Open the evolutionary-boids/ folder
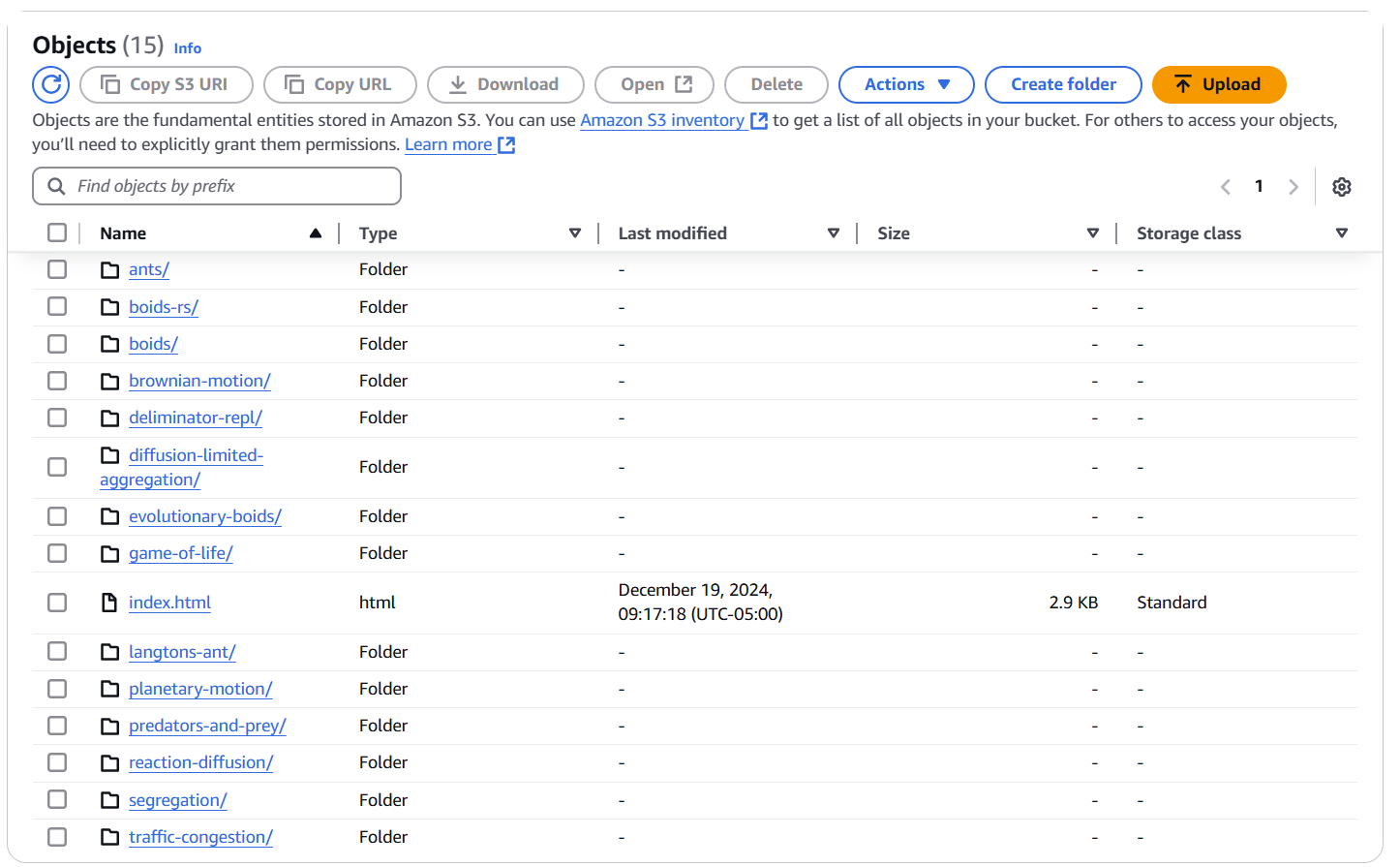Screen dimensions: 1400x867 (205, 516)
